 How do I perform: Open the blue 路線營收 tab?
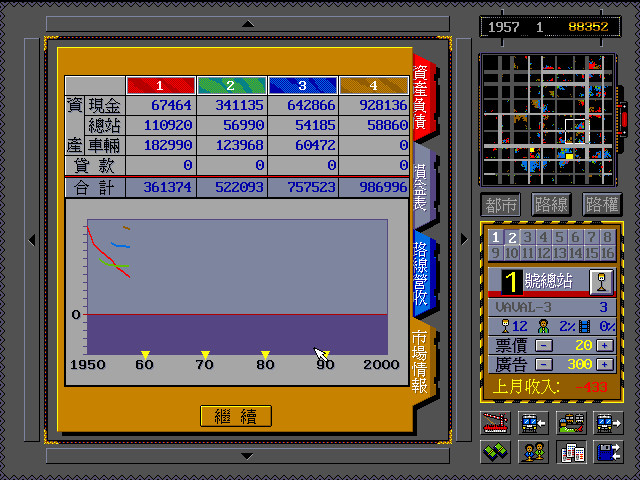click(423, 273)
